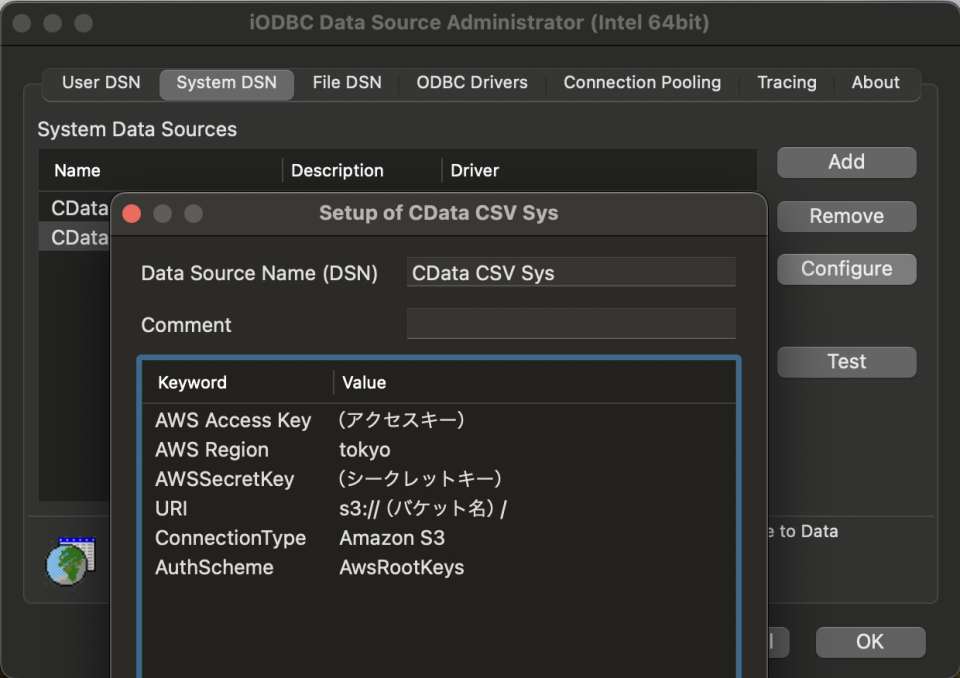The height and width of the screenshot is (678, 960).
Task: Open the About tab
Action: [876, 83]
